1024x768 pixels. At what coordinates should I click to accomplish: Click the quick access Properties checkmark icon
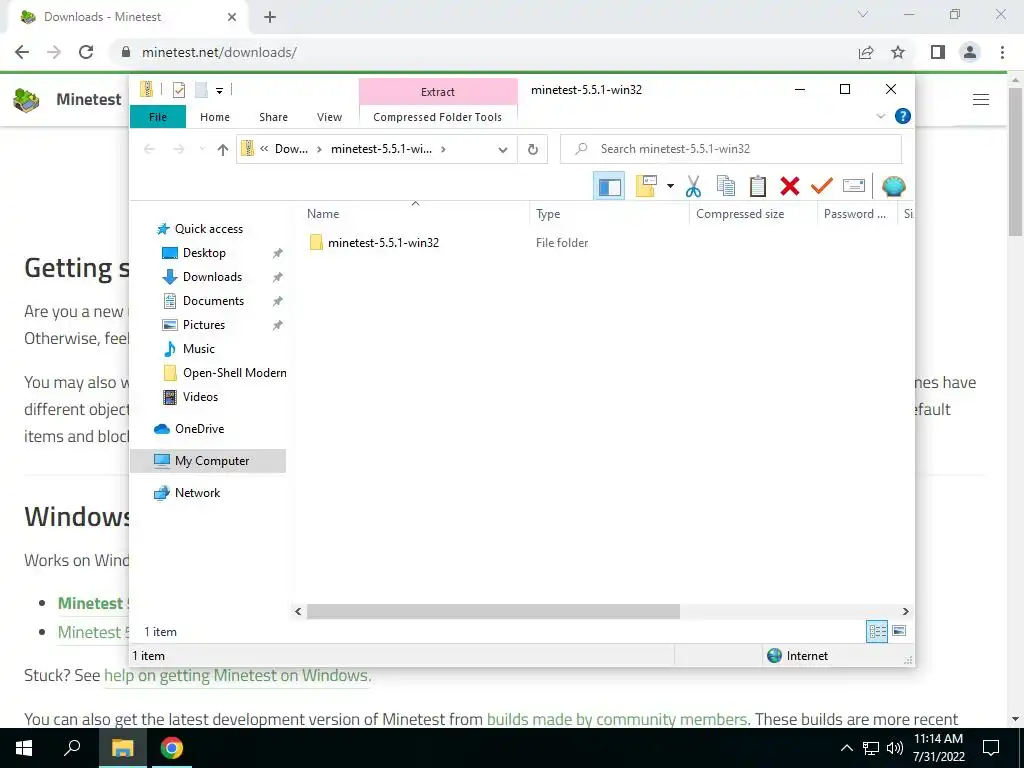click(x=178, y=90)
